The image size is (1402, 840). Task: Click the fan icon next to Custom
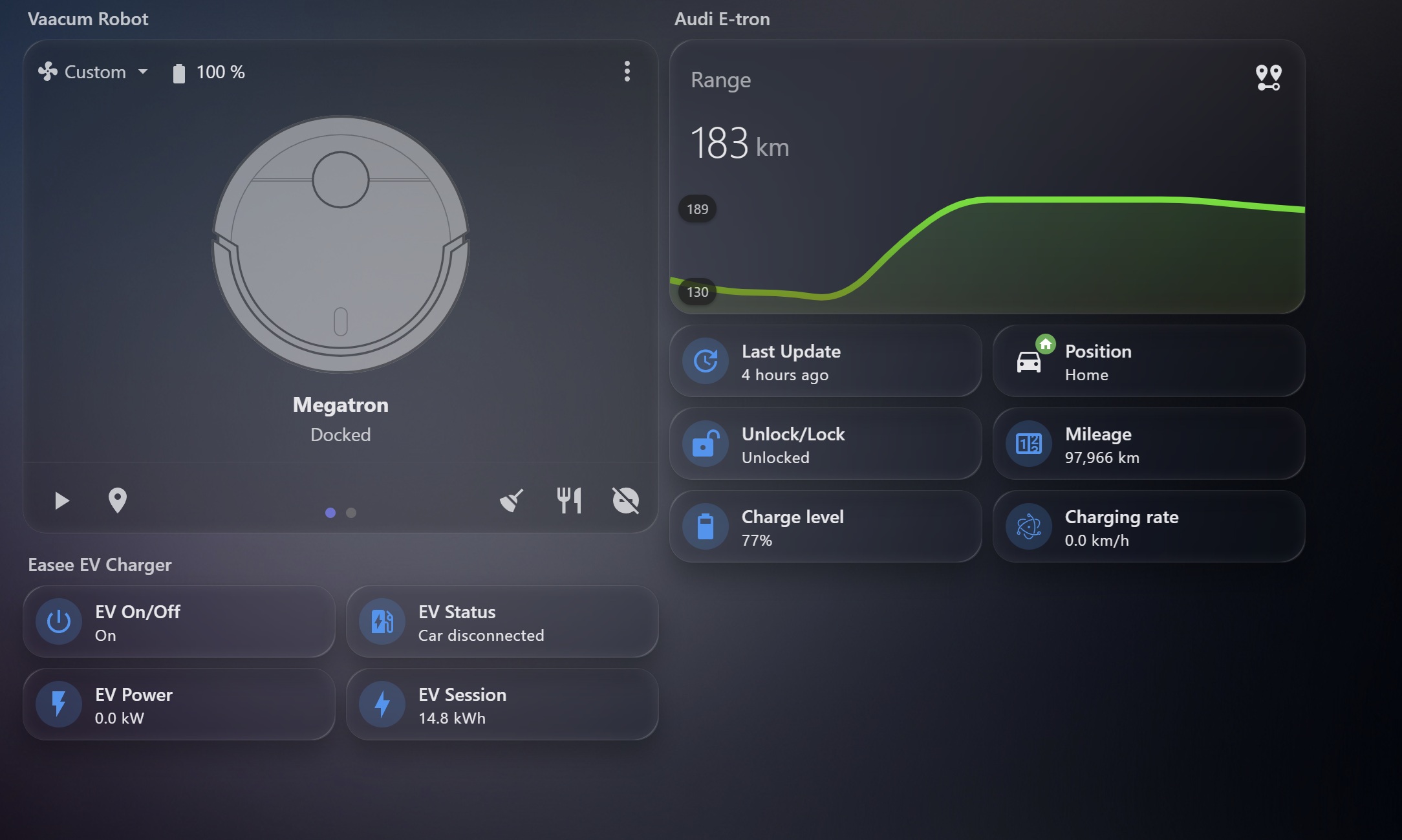pos(48,72)
